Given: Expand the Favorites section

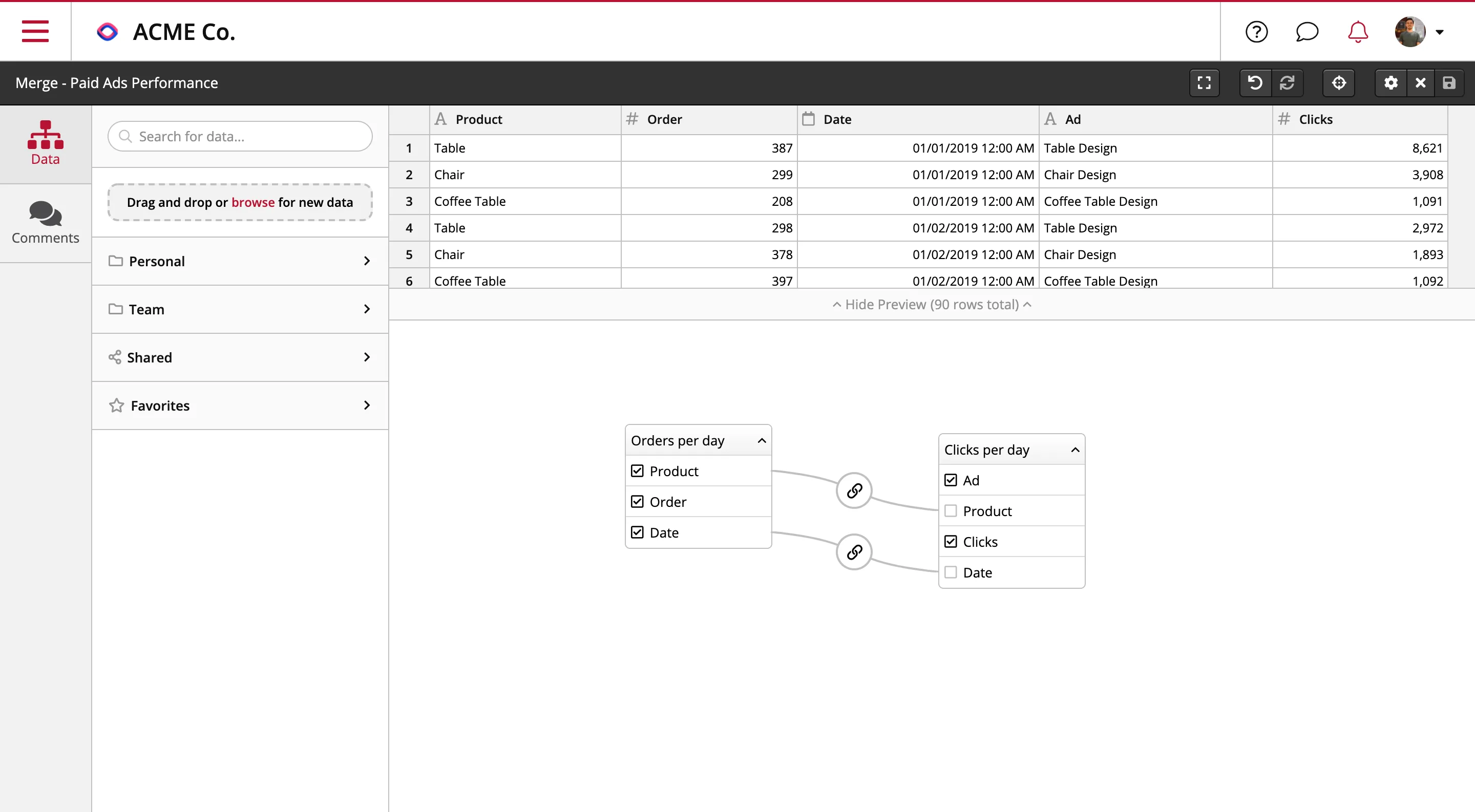Looking at the screenshot, I should 240,405.
